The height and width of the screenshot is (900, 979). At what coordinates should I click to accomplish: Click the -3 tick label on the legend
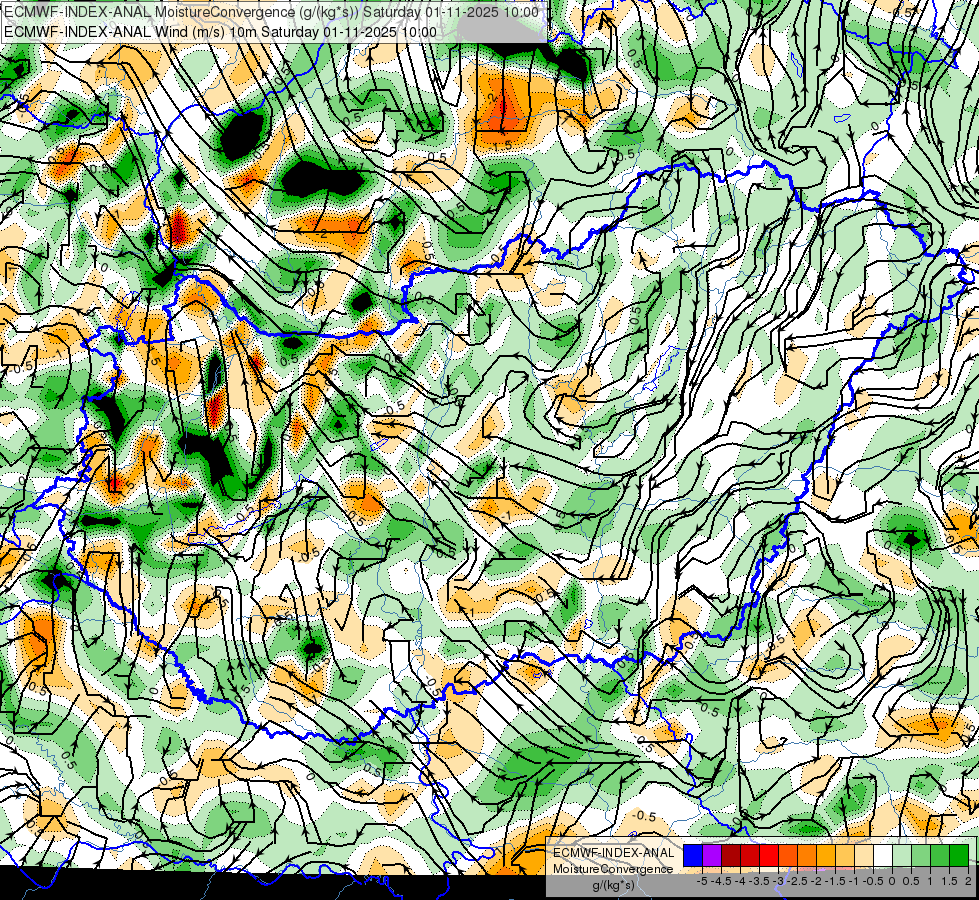[779, 881]
